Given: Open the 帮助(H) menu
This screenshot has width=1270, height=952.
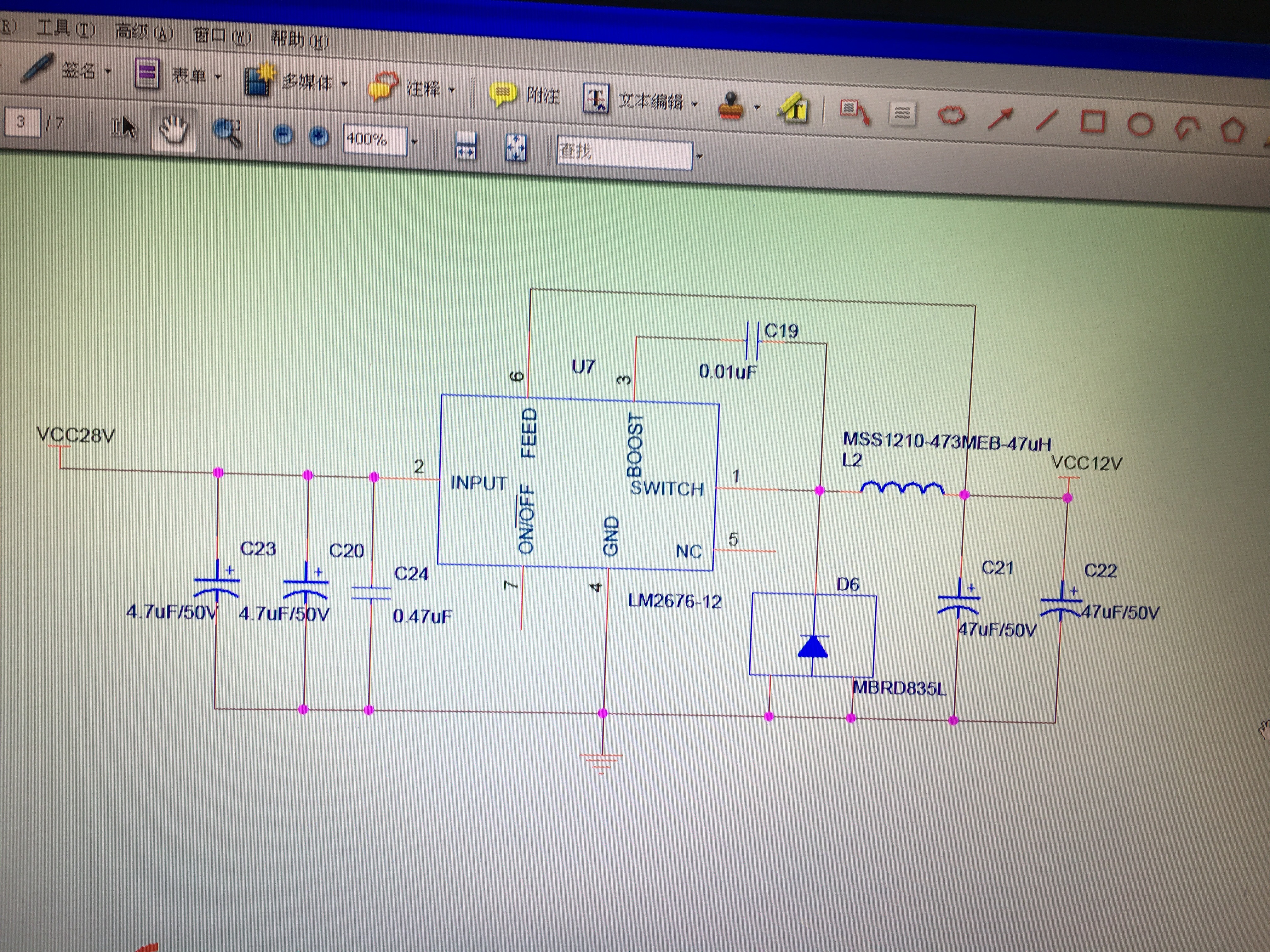Looking at the screenshot, I should tap(300, 40).
